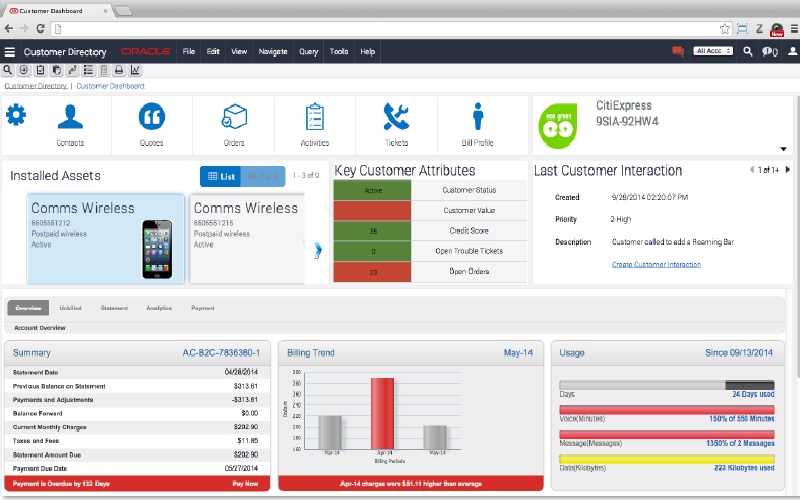Click the Voice minutes usage bar
Image resolution: width=800 pixels, height=500 pixels.
(667, 410)
